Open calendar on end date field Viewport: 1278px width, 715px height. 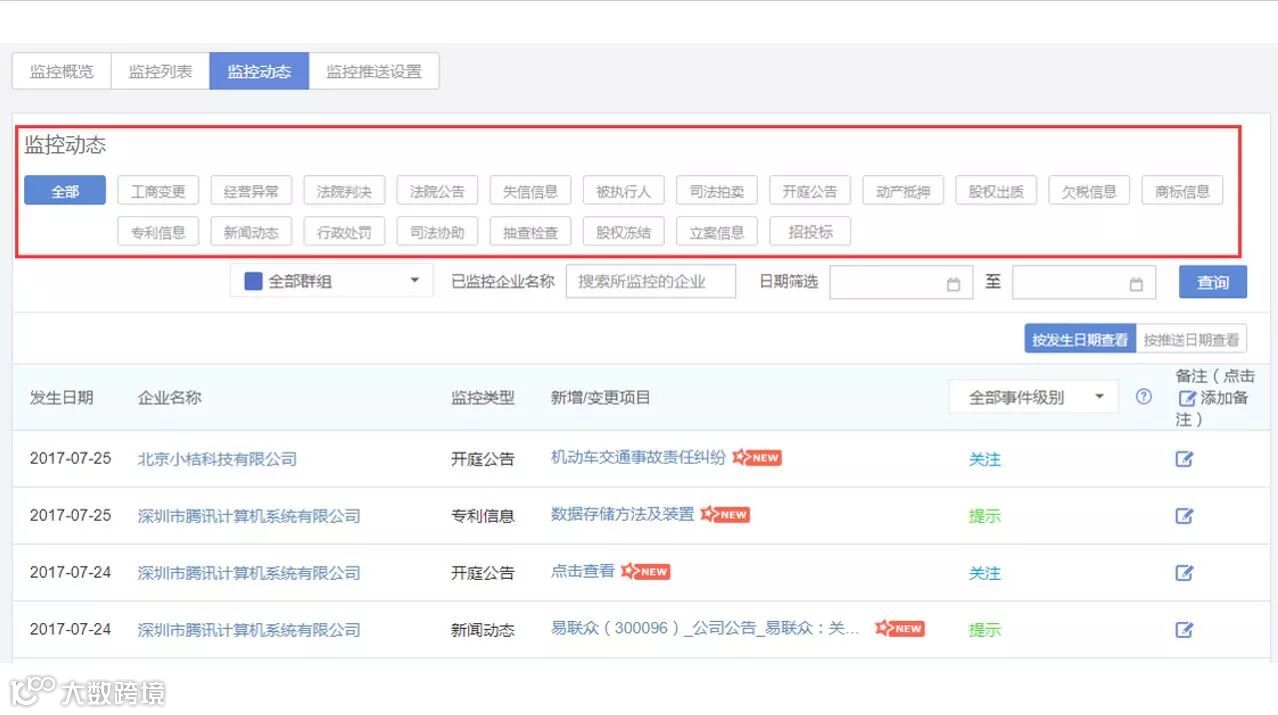(x=1136, y=284)
